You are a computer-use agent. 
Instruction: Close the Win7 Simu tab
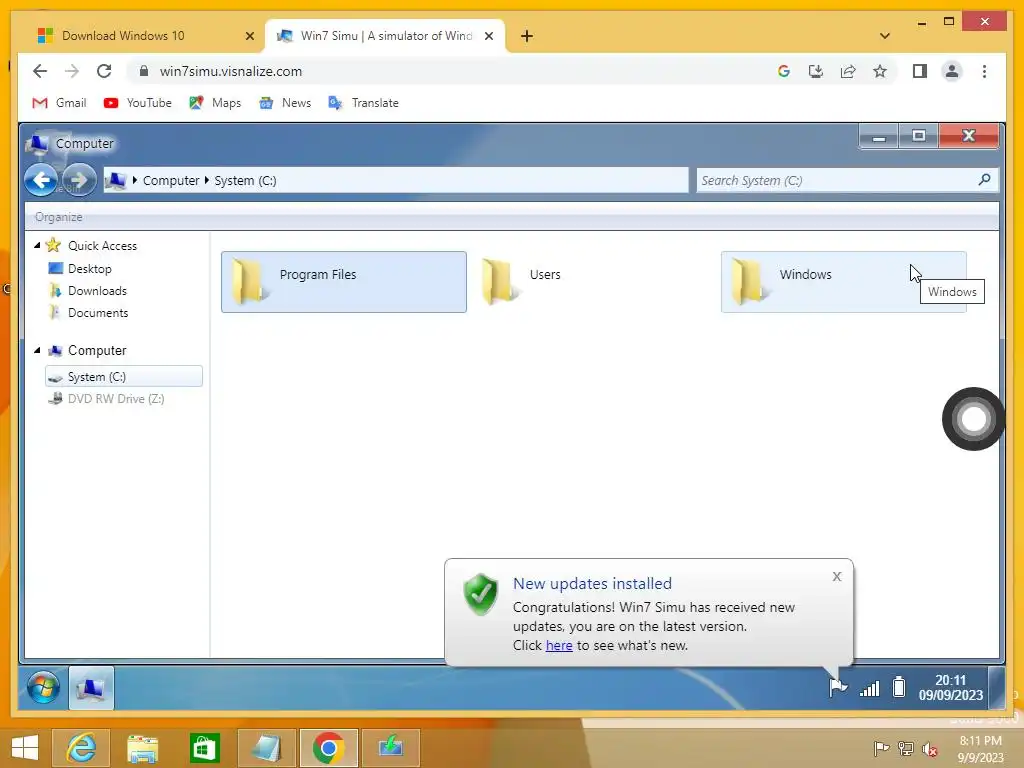[x=488, y=36]
